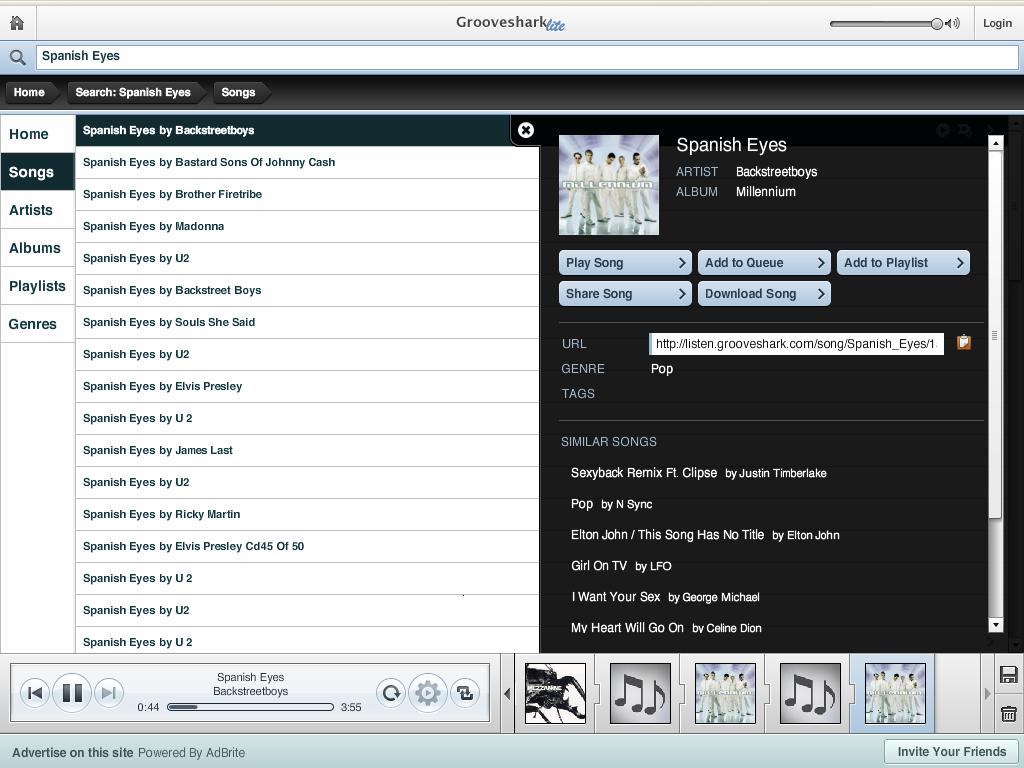This screenshot has height=768, width=1024.
Task: Click the home icon in top bar
Action: coord(18,23)
